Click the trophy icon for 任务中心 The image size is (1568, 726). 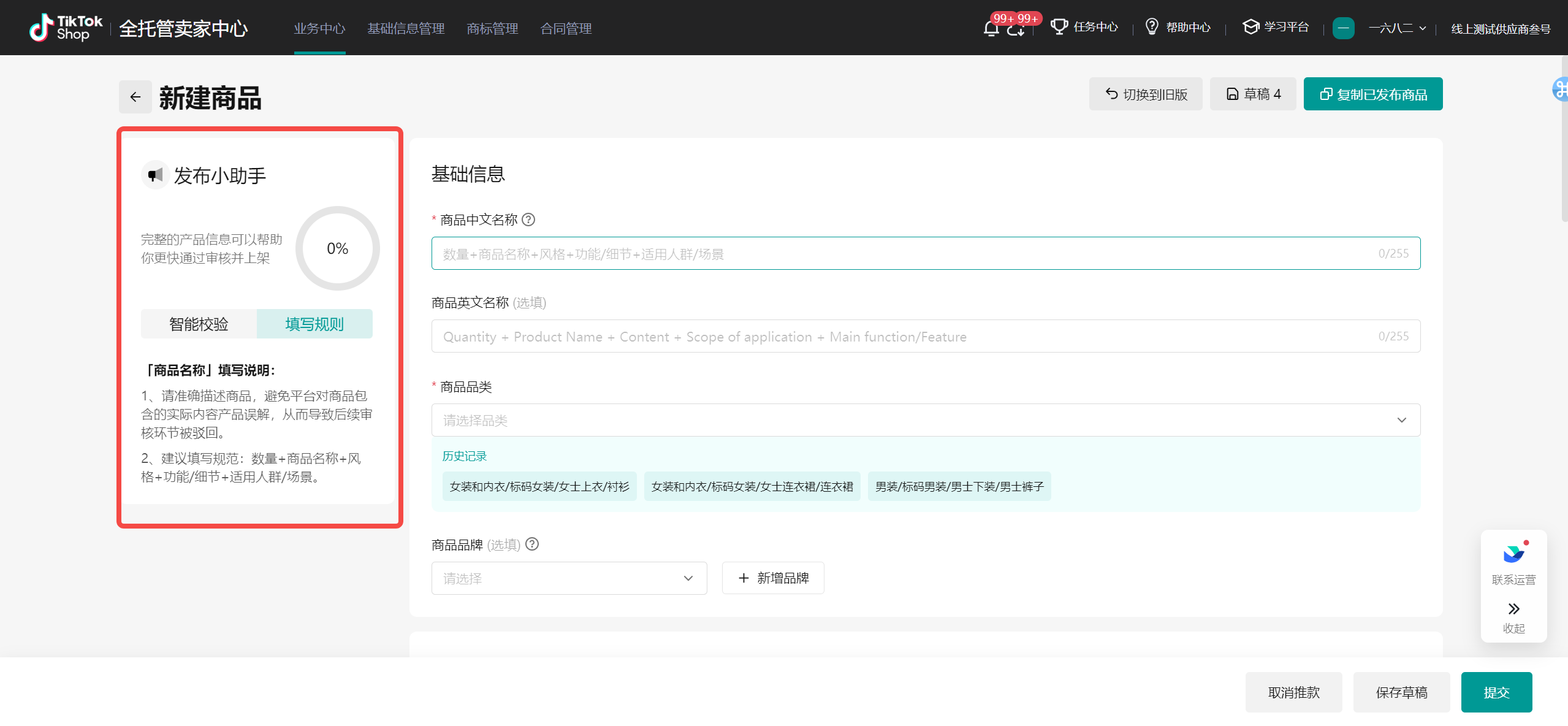[x=1059, y=27]
